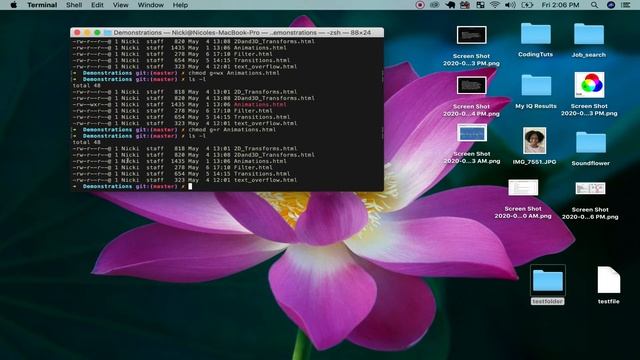Click the IMG_7551.JPG filename label
Viewport: 640px width, 360px height.
pyautogui.click(x=534, y=162)
